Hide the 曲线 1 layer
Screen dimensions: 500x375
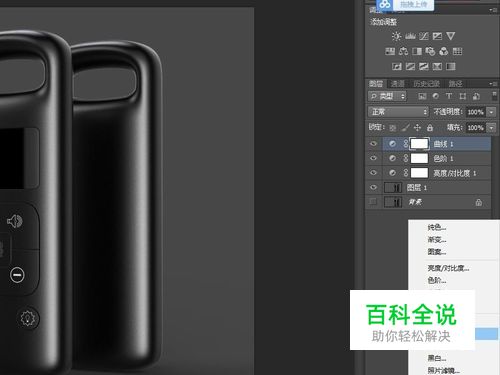[x=373, y=144]
